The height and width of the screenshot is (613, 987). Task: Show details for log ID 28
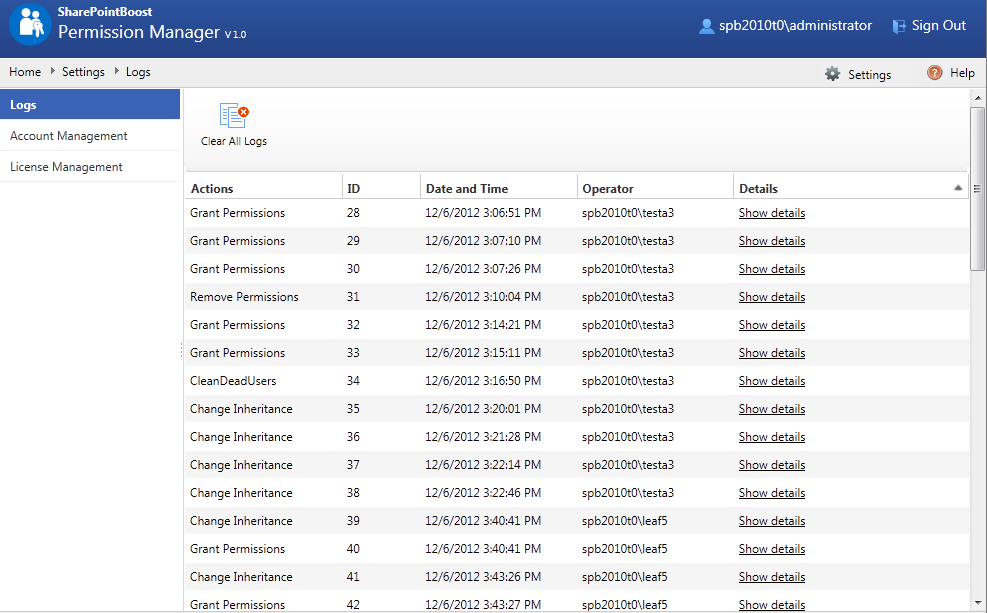(771, 213)
